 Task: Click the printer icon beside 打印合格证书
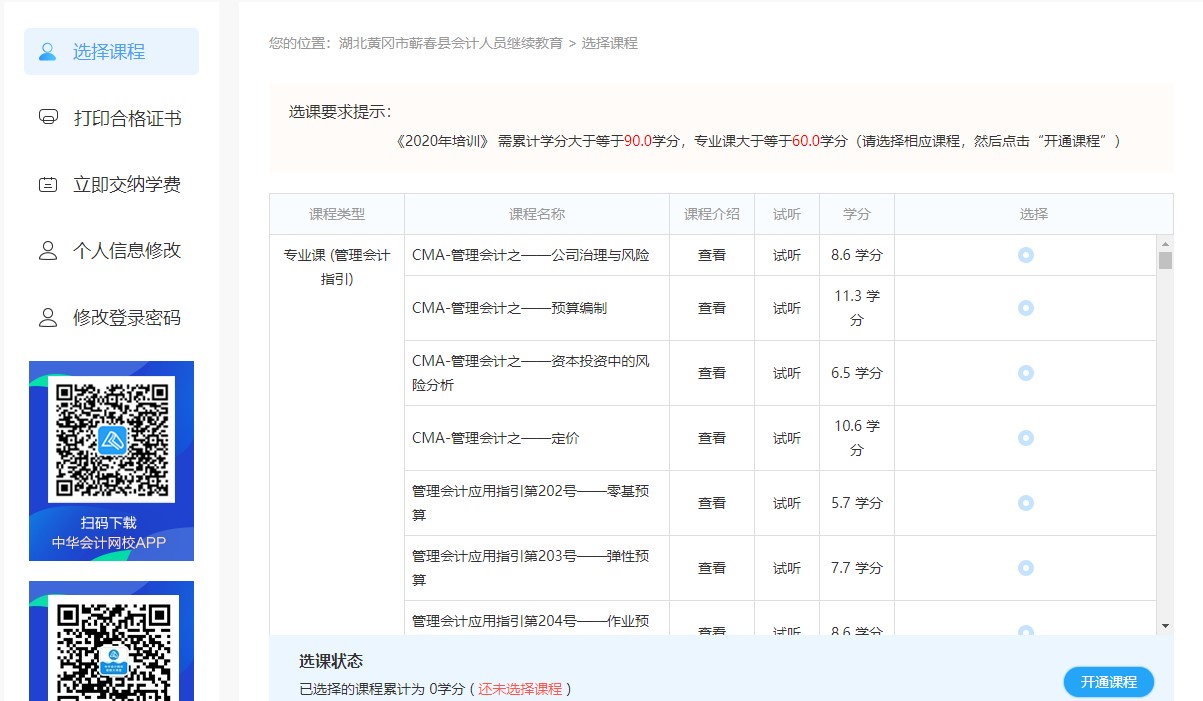tap(47, 118)
